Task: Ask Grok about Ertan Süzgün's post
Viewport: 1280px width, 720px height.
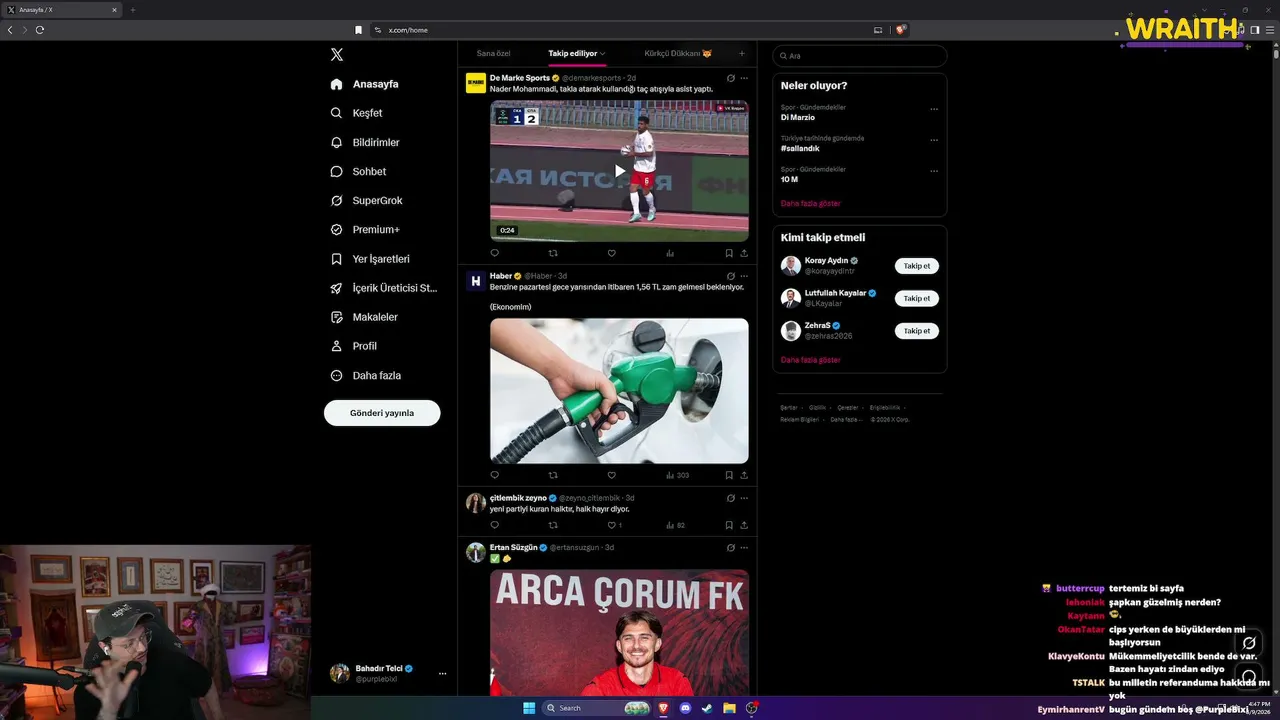Action: 731,548
